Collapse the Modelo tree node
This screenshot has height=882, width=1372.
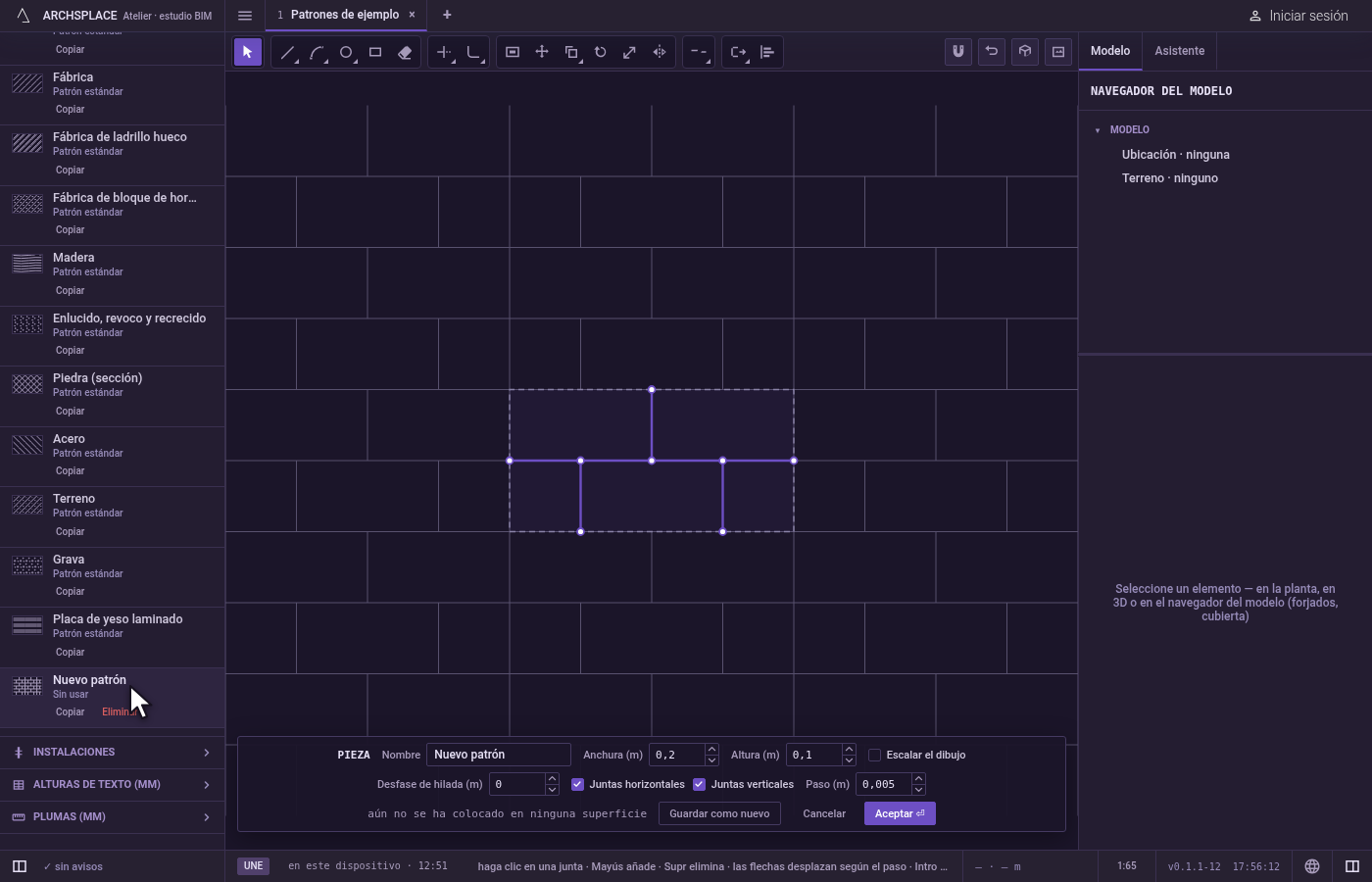click(1098, 130)
